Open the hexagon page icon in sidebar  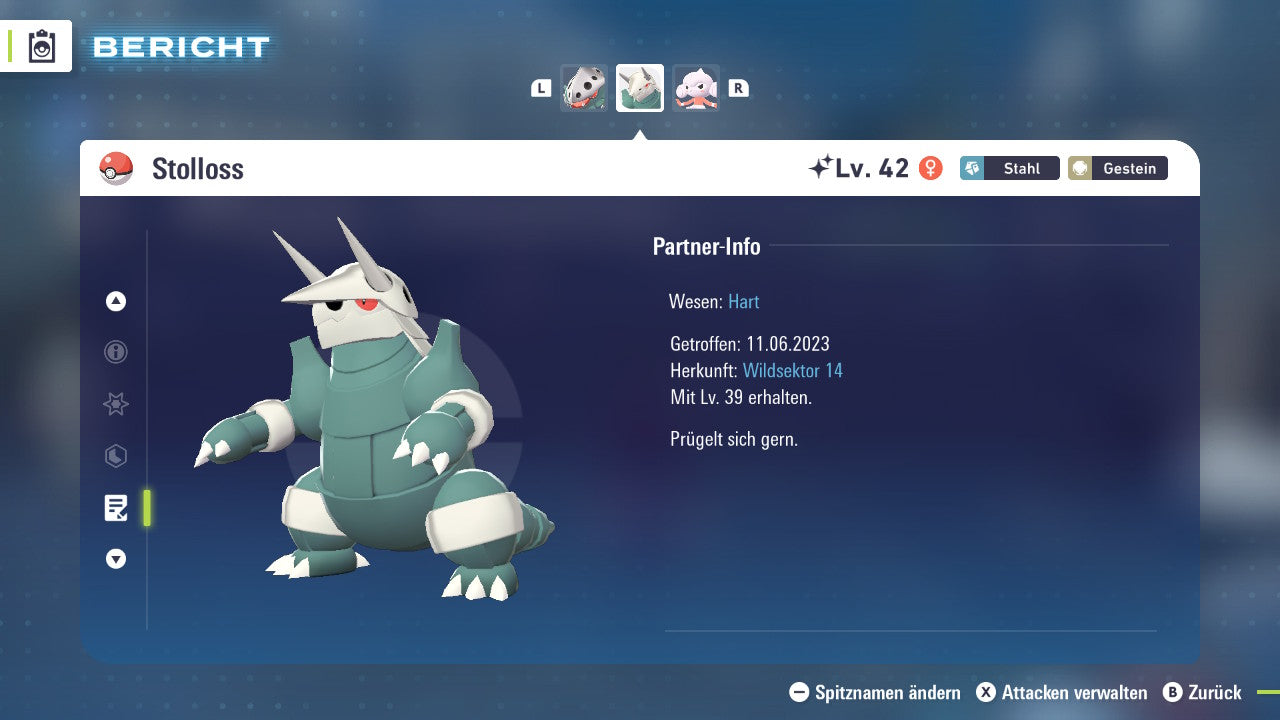(116, 456)
